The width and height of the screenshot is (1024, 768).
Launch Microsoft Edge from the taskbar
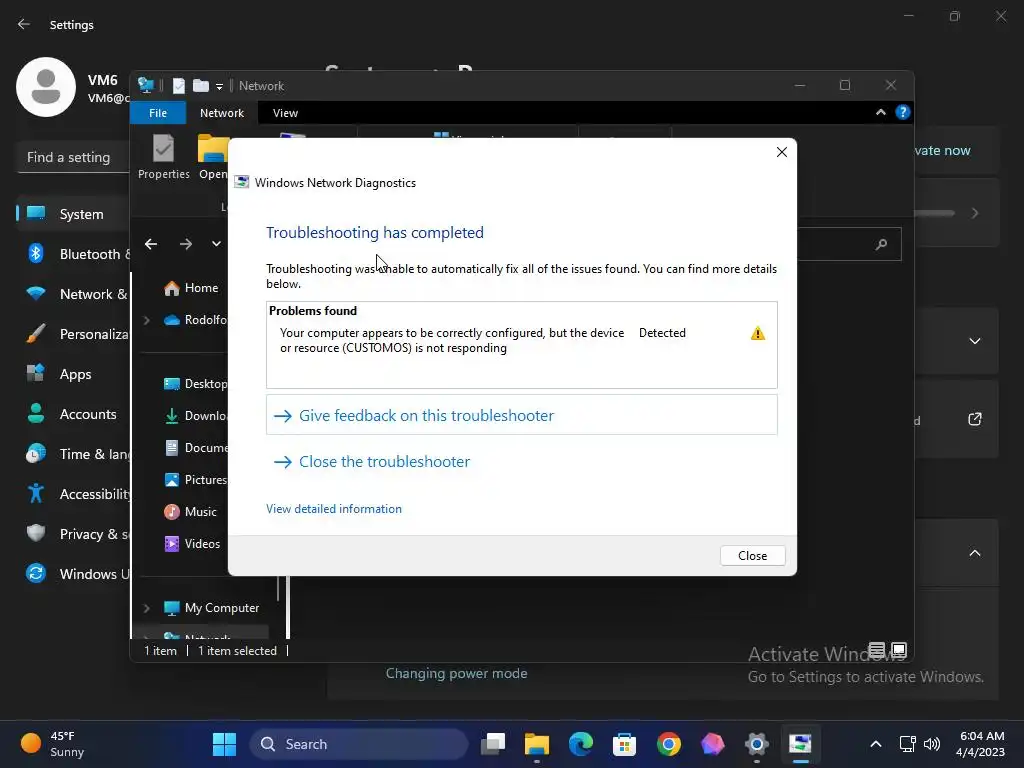581,744
